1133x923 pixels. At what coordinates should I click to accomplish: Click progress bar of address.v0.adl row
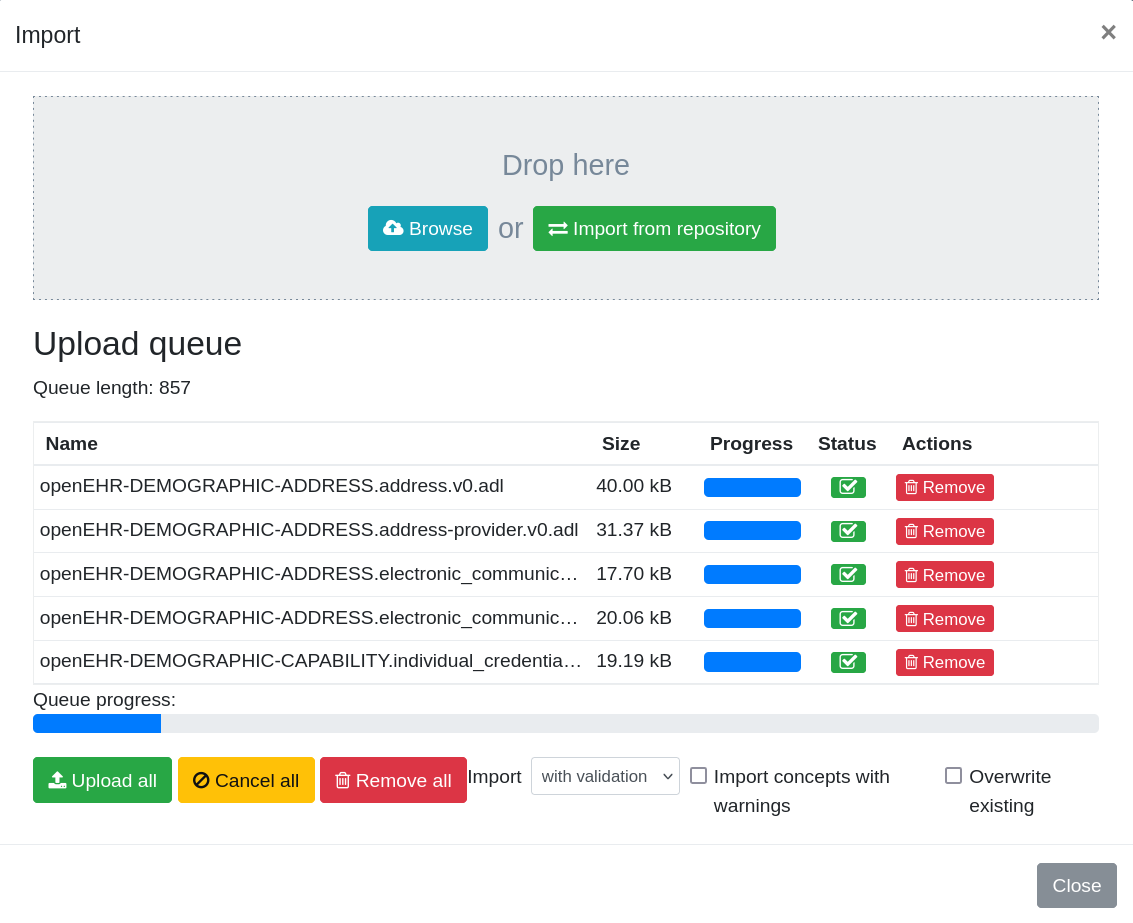point(752,487)
